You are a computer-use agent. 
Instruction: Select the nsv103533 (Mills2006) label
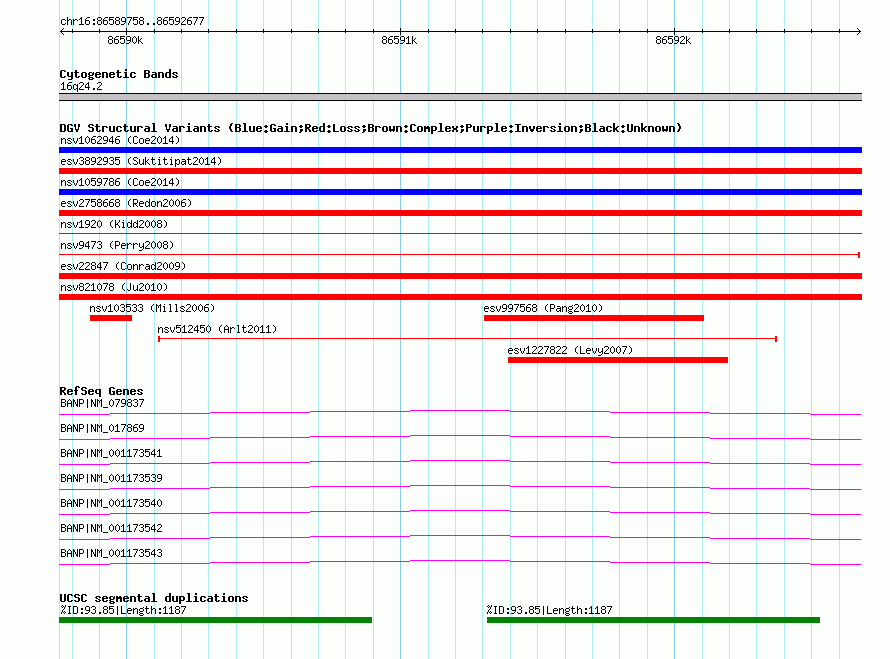point(152,308)
